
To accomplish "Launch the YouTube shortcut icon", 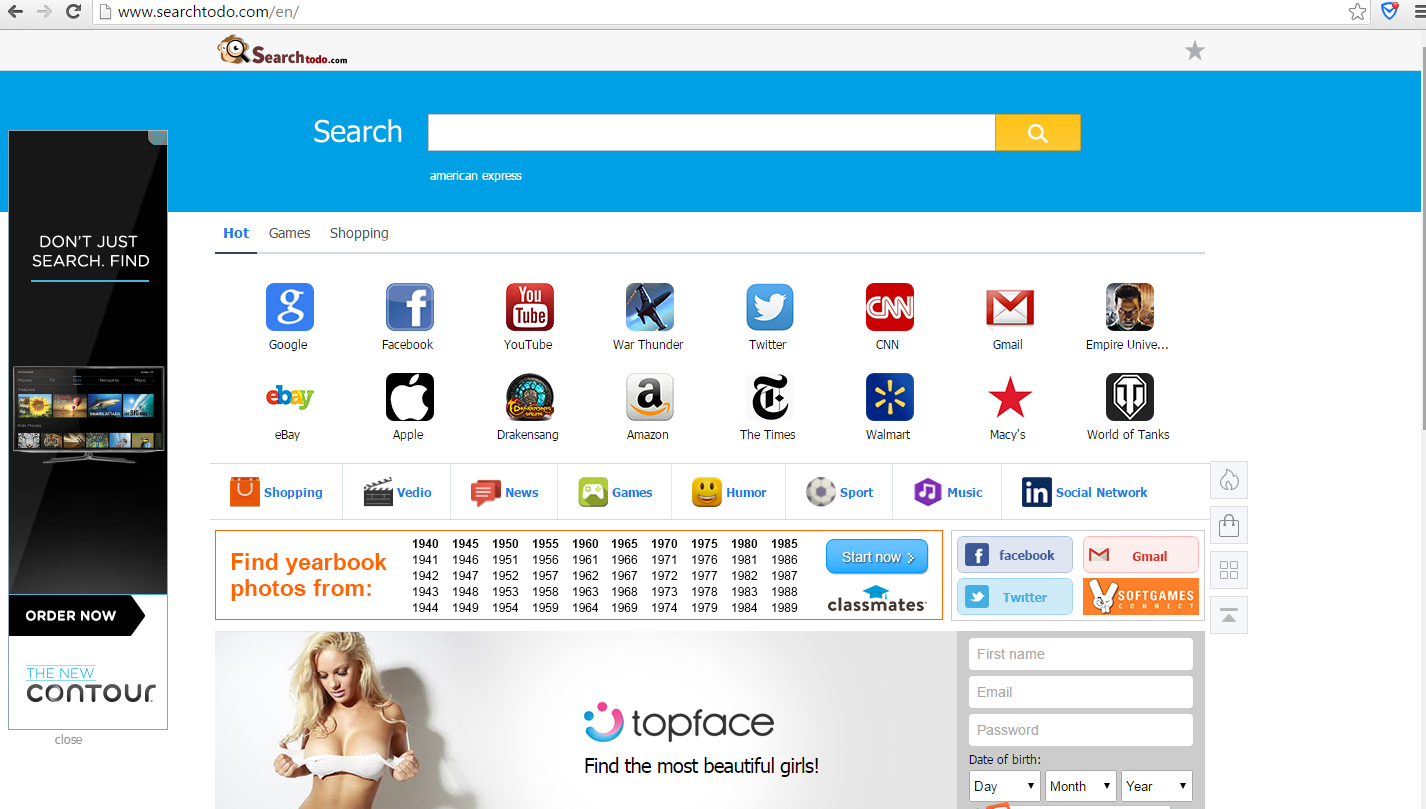I will [x=530, y=307].
